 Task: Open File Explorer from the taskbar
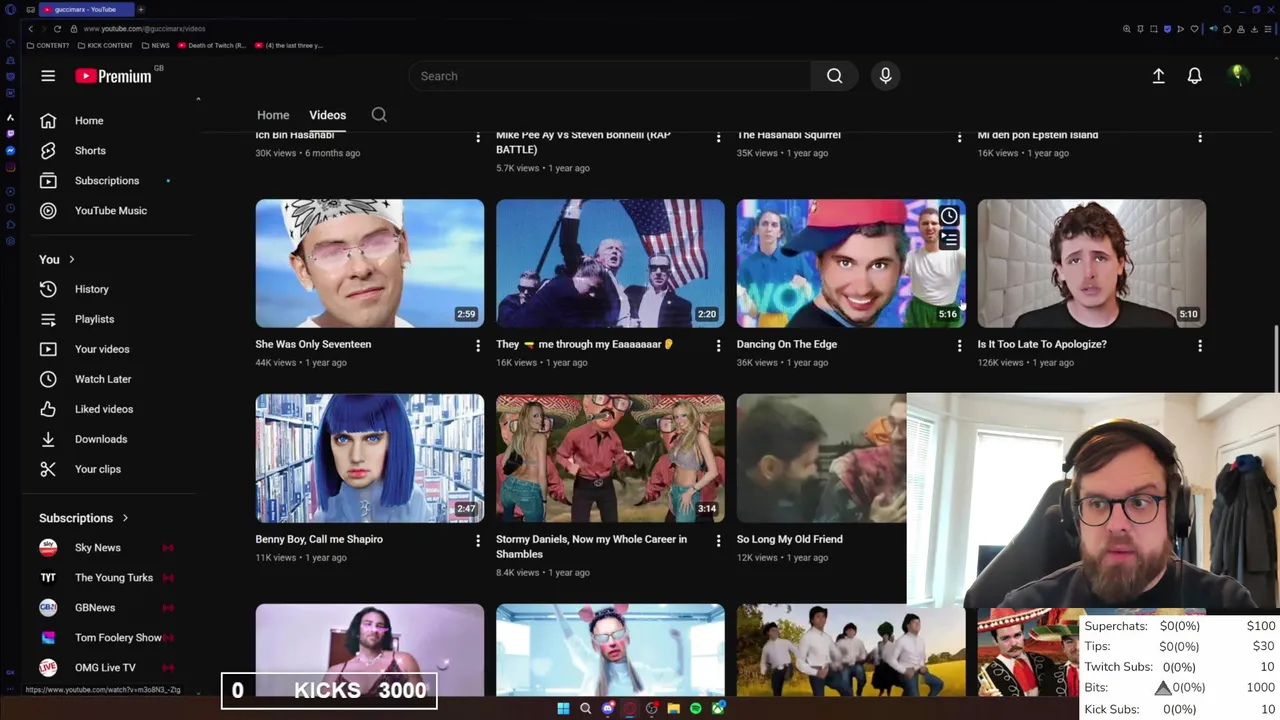[x=673, y=709]
